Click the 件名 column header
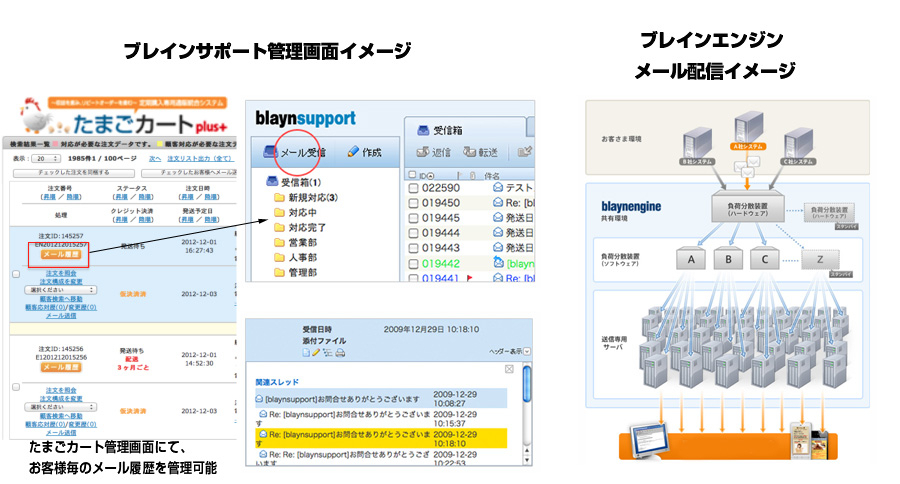Image resolution: width=900 pixels, height=484 pixels. click(x=492, y=175)
